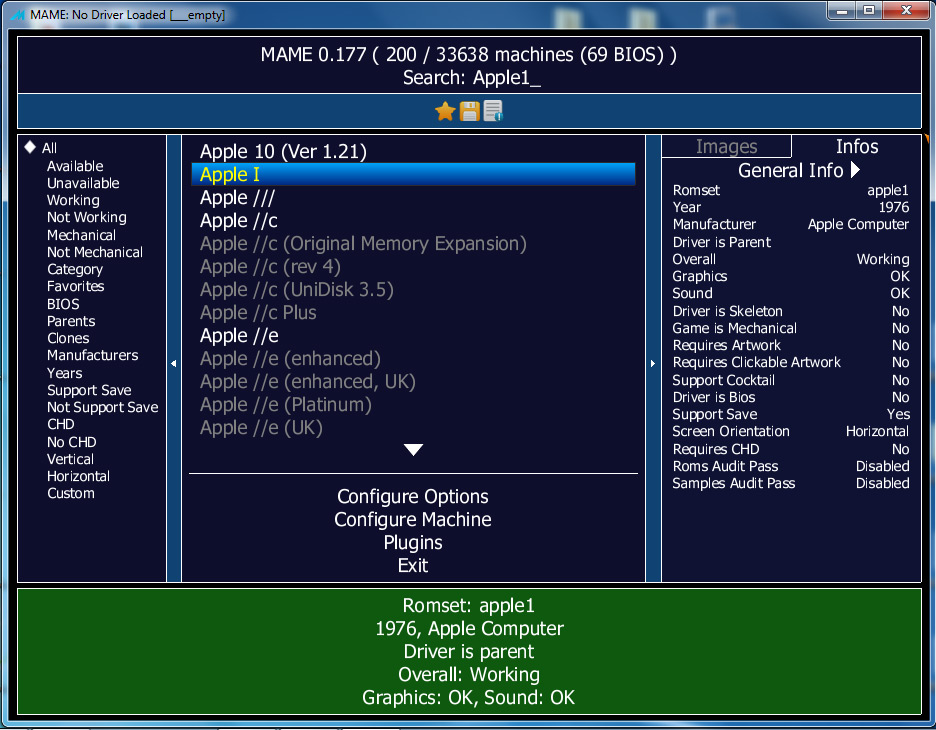
Task: Filter machines by Years
Action: 64,373
